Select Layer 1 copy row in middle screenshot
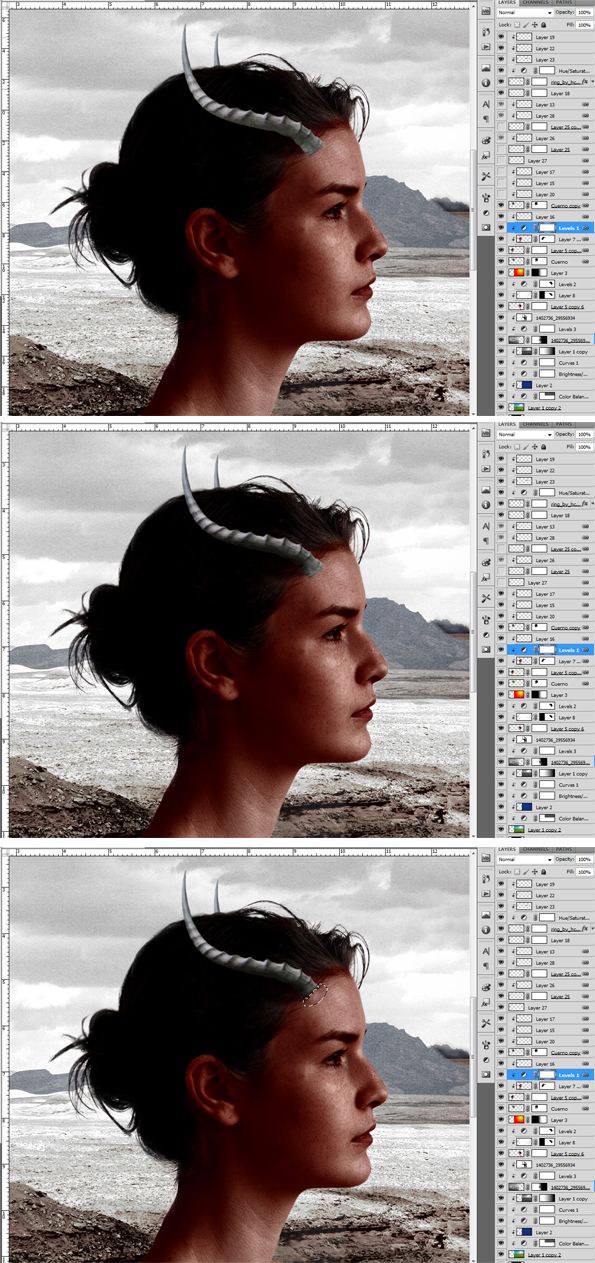The height and width of the screenshot is (1263, 595). 550,774
